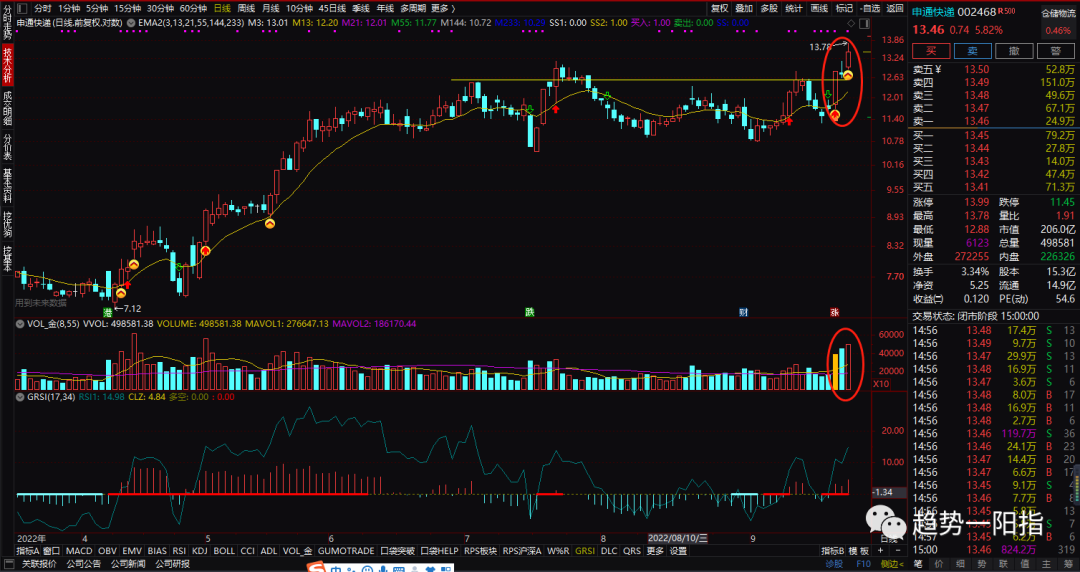The width and height of the screenshot is (1080, 572).
Task: Open 公司公告 company announcements
Action: pyautogui.click(x=84, y=564)
